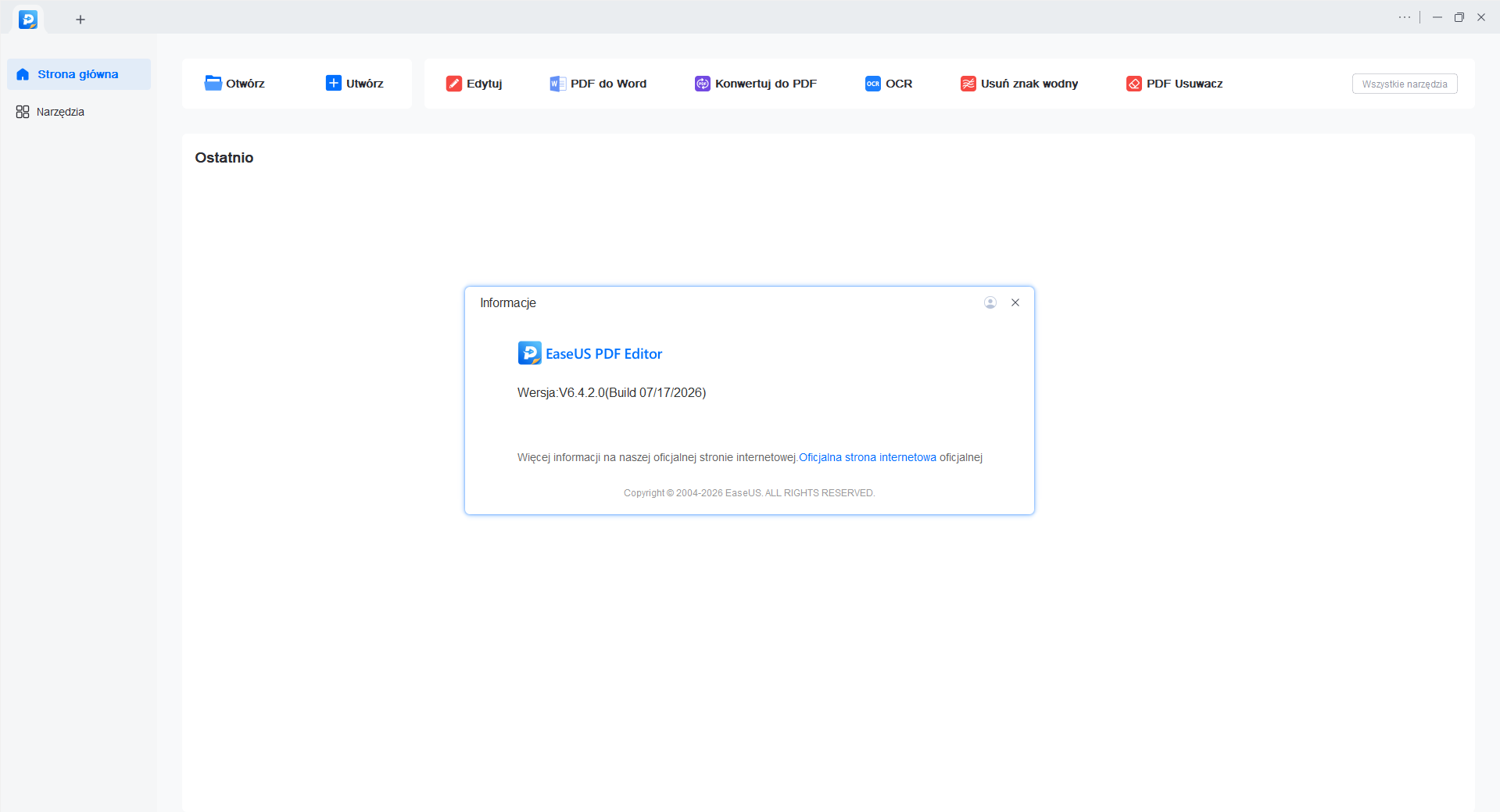The image size is (1500, 812).
Task: Open the three-dots more options menu
Action: 1405,17
